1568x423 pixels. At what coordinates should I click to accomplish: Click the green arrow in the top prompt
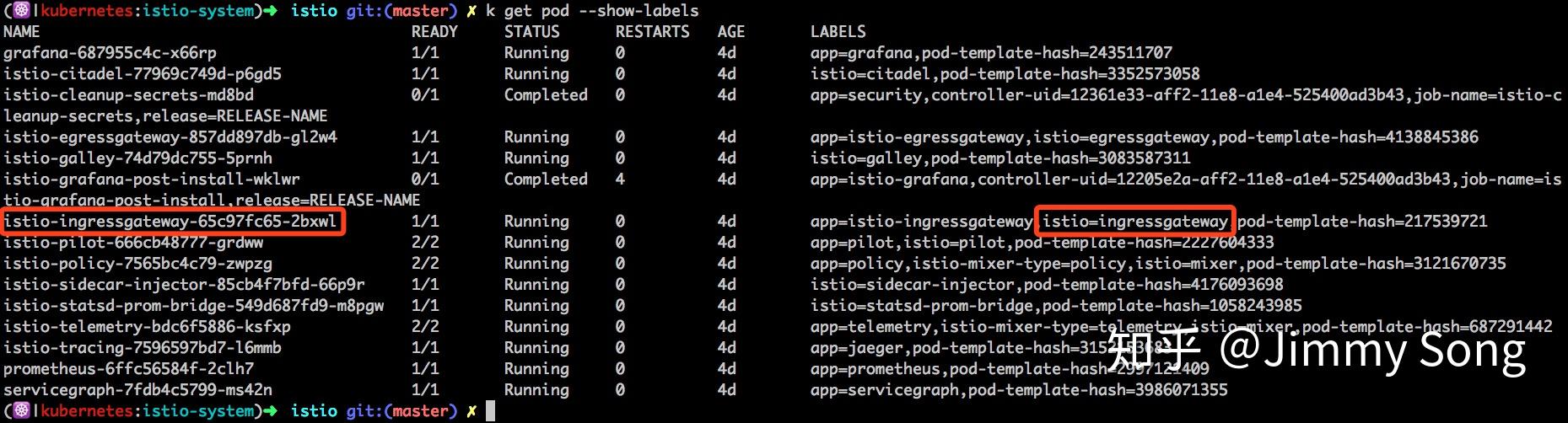270,10
